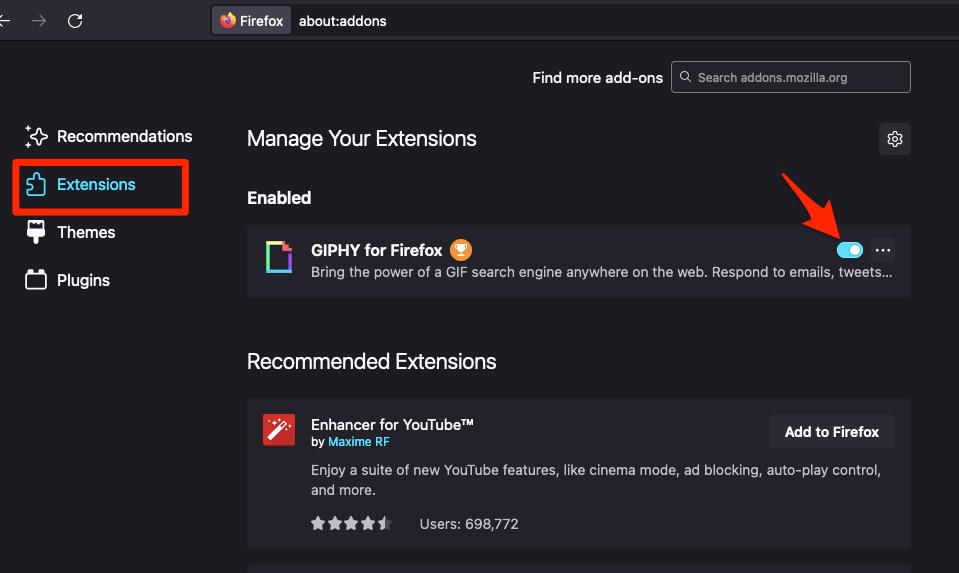This screenshot has width=959, height=573.
Task: Click the Plugins block icon
Action: point(36,279)
